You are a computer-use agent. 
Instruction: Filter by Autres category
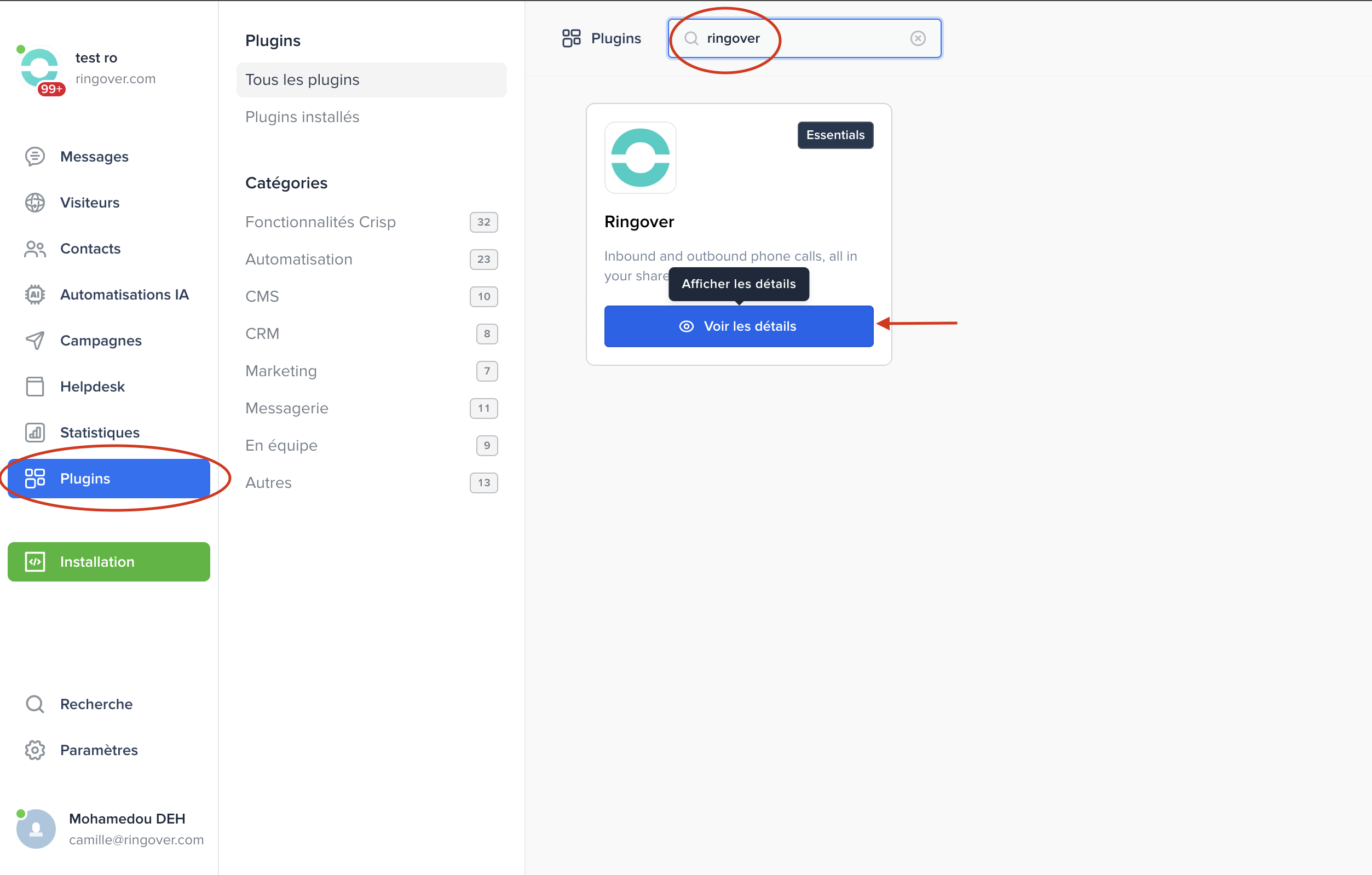(372, 482)
